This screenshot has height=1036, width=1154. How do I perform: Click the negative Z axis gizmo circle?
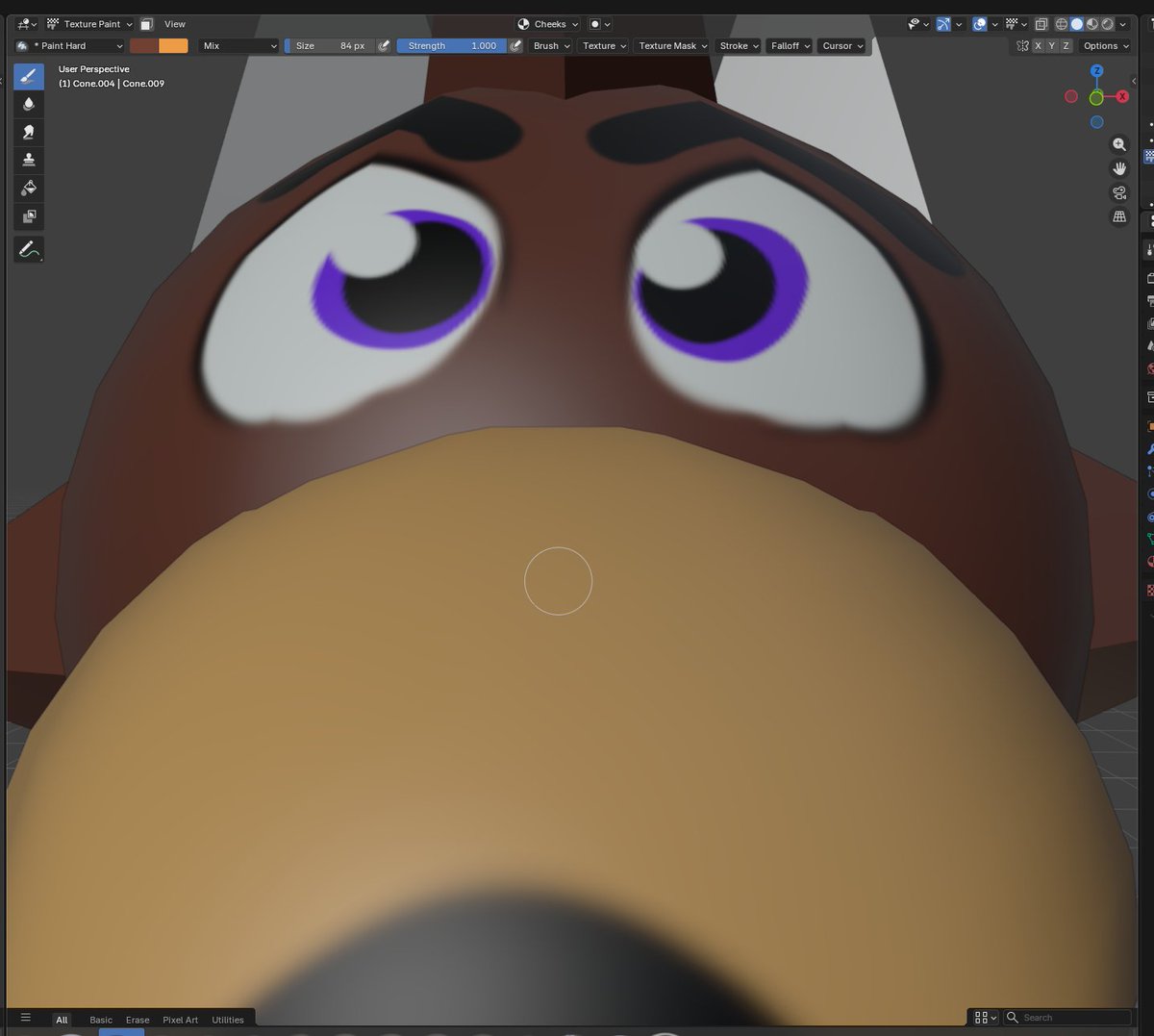pos(1096,122)
